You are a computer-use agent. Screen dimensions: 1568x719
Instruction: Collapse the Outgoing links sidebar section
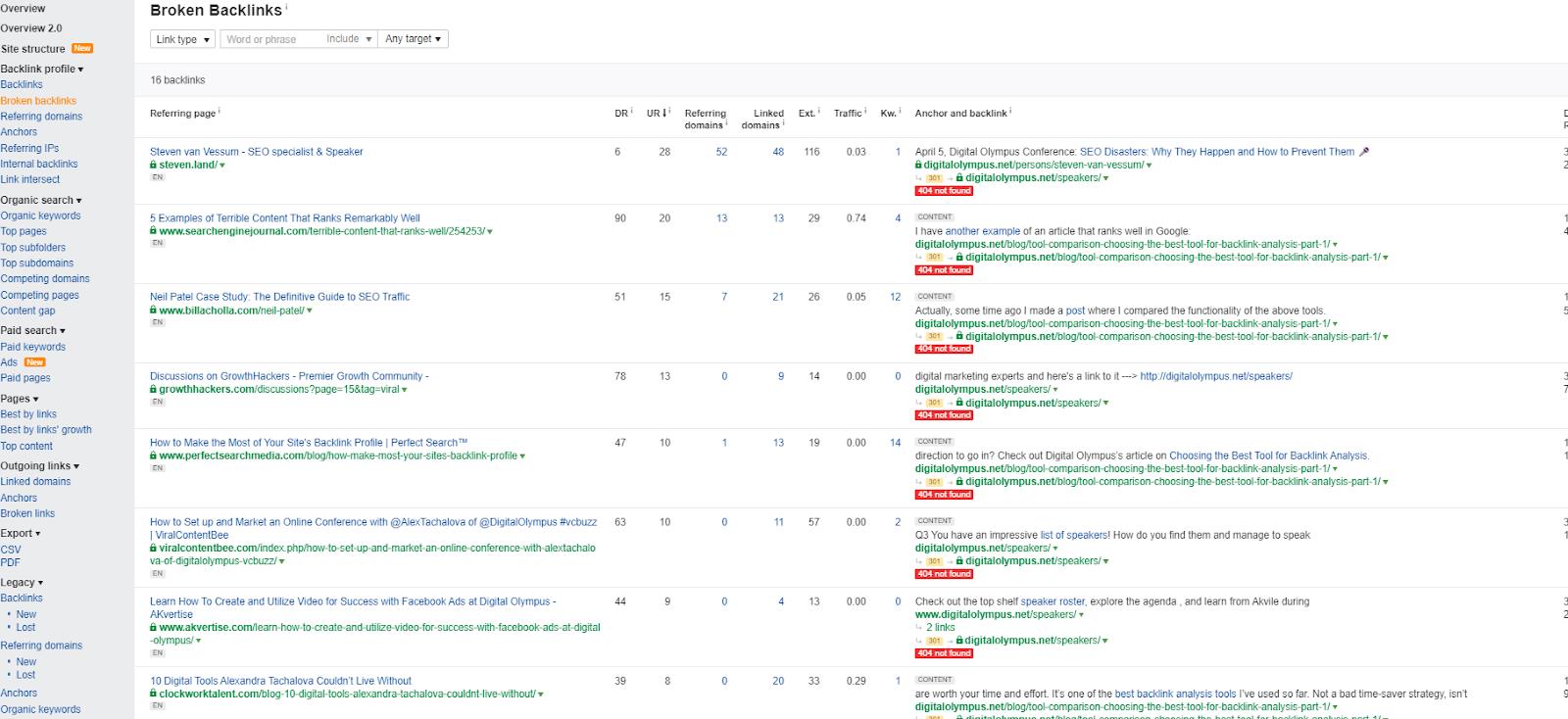coord(40,466)
